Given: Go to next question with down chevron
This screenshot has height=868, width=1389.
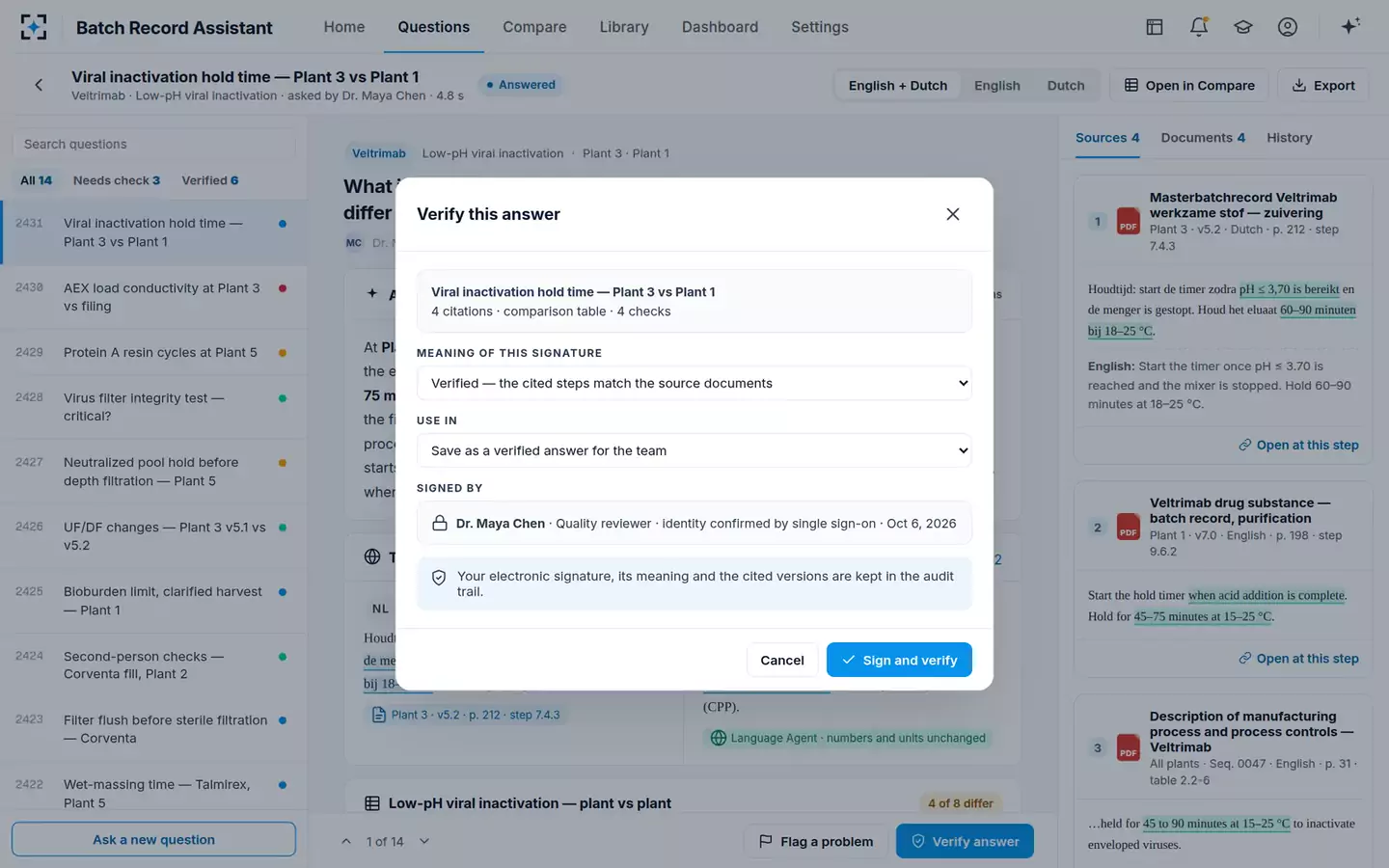Looking at the screenshot, I should click(x=424, y=842).
